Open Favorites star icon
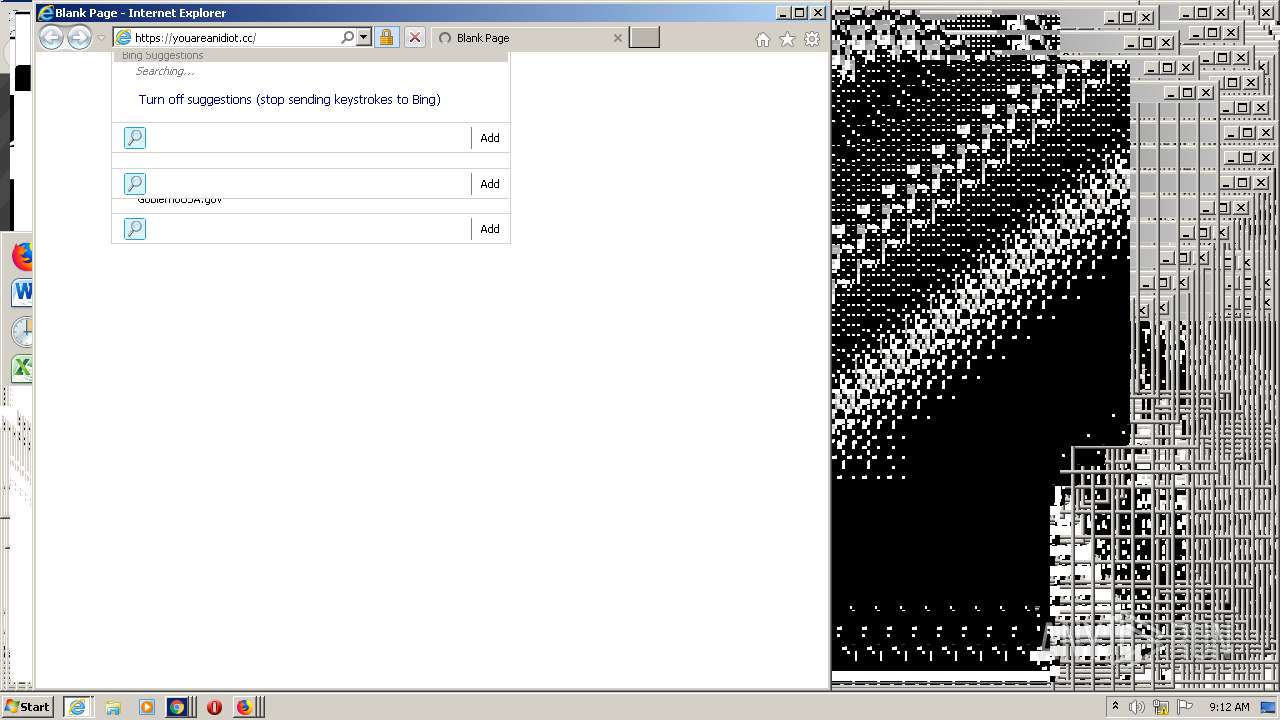Screen dimensions: 1280x720 pyautogui.click(x=787, y=39)
